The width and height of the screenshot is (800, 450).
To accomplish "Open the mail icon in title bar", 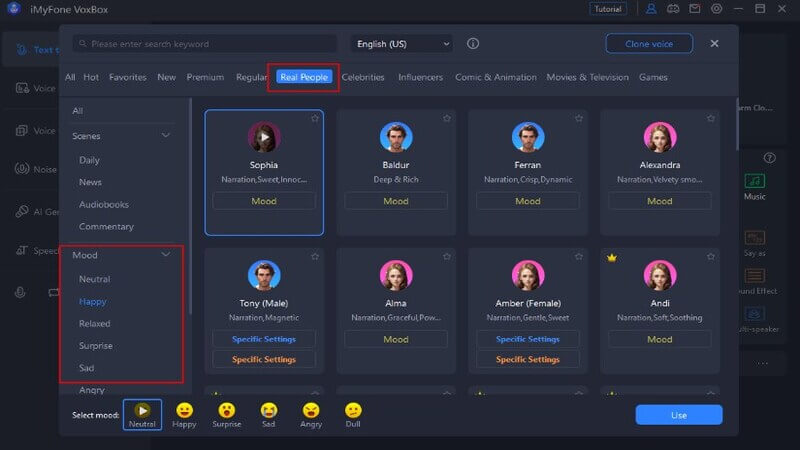I will pos(694,9).
